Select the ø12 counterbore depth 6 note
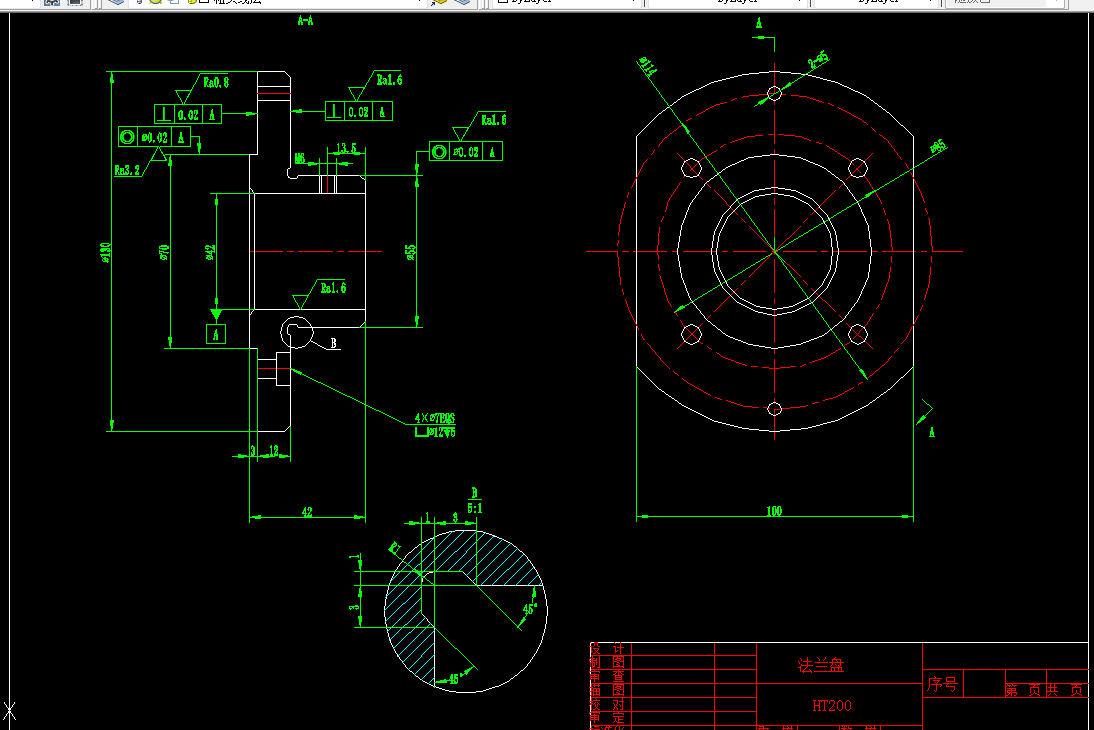The image size is (1094, 730). pyautogui.click(x=435, y=432)
